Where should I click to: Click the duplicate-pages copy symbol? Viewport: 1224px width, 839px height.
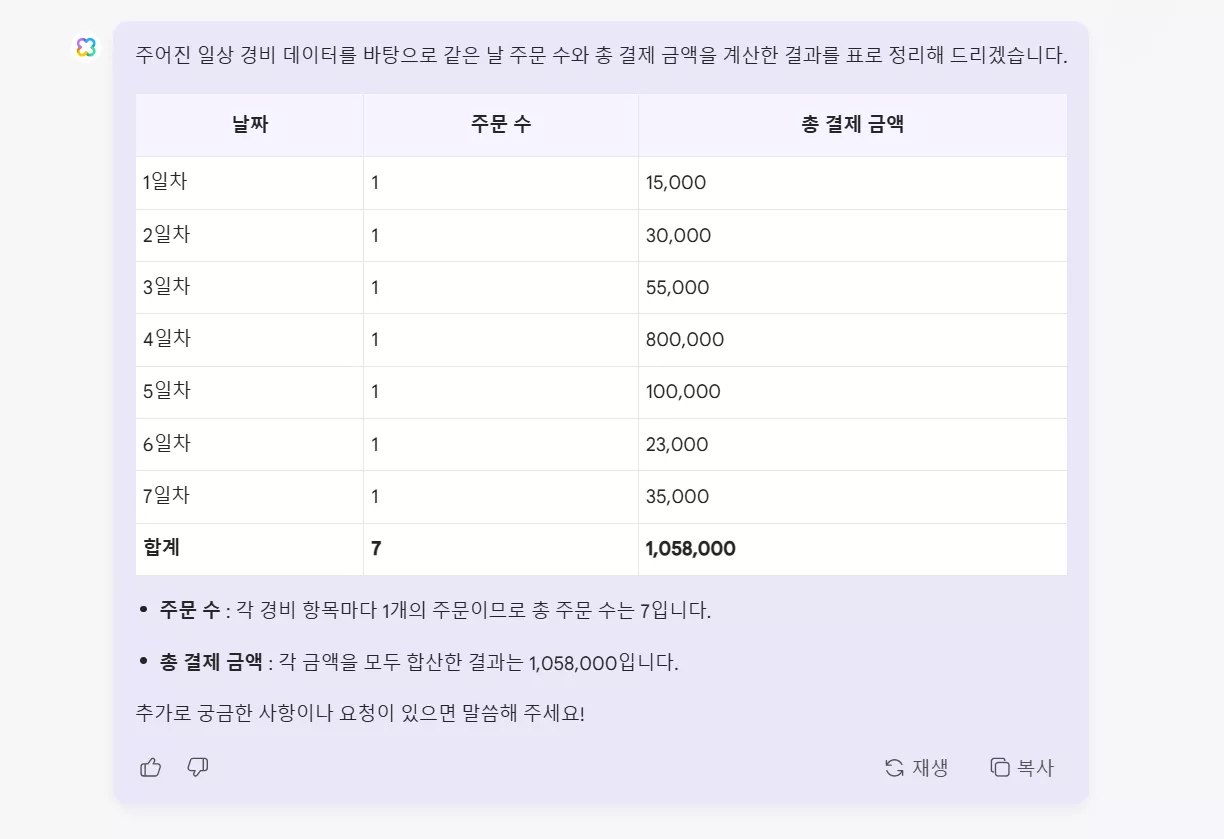click(998, 766)
